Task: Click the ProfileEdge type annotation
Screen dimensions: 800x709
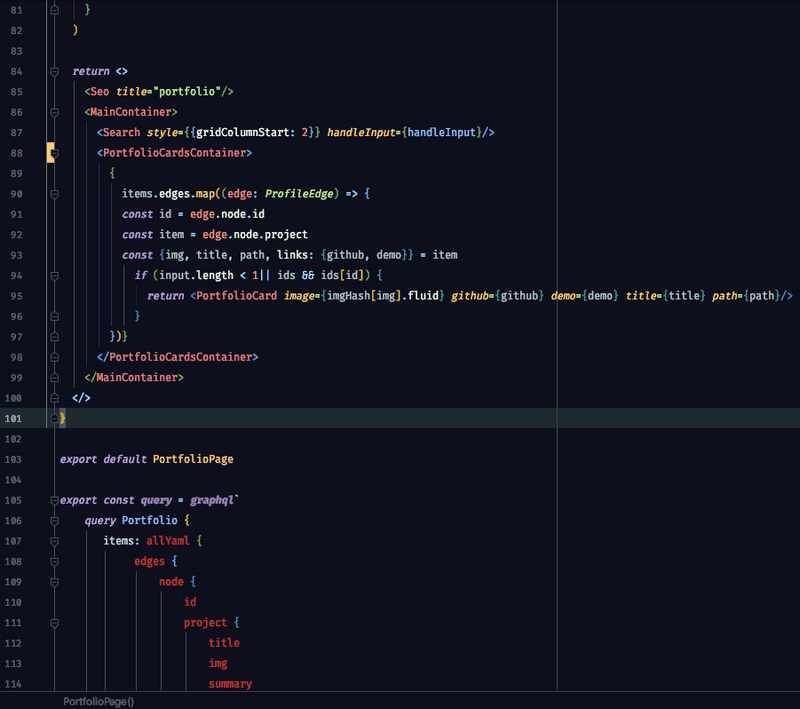Action: pos(299,194)
